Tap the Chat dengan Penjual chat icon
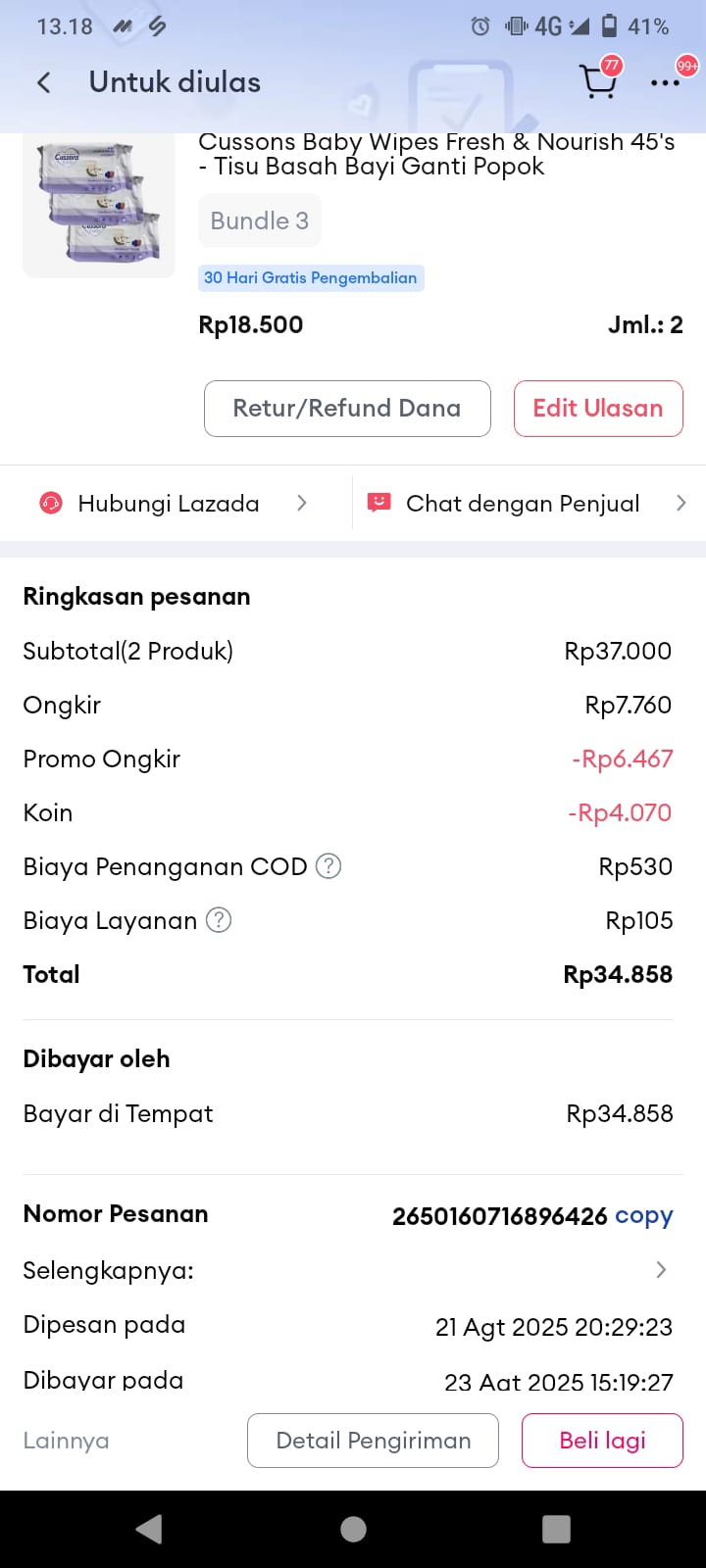 tap(378, 503)
